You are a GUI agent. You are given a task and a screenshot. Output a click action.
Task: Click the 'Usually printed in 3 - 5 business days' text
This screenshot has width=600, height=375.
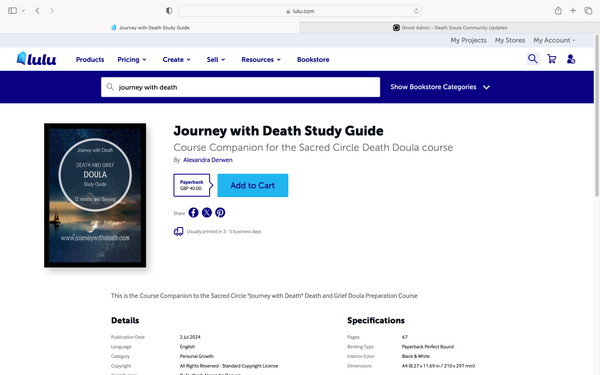click(x=224, y=232)
